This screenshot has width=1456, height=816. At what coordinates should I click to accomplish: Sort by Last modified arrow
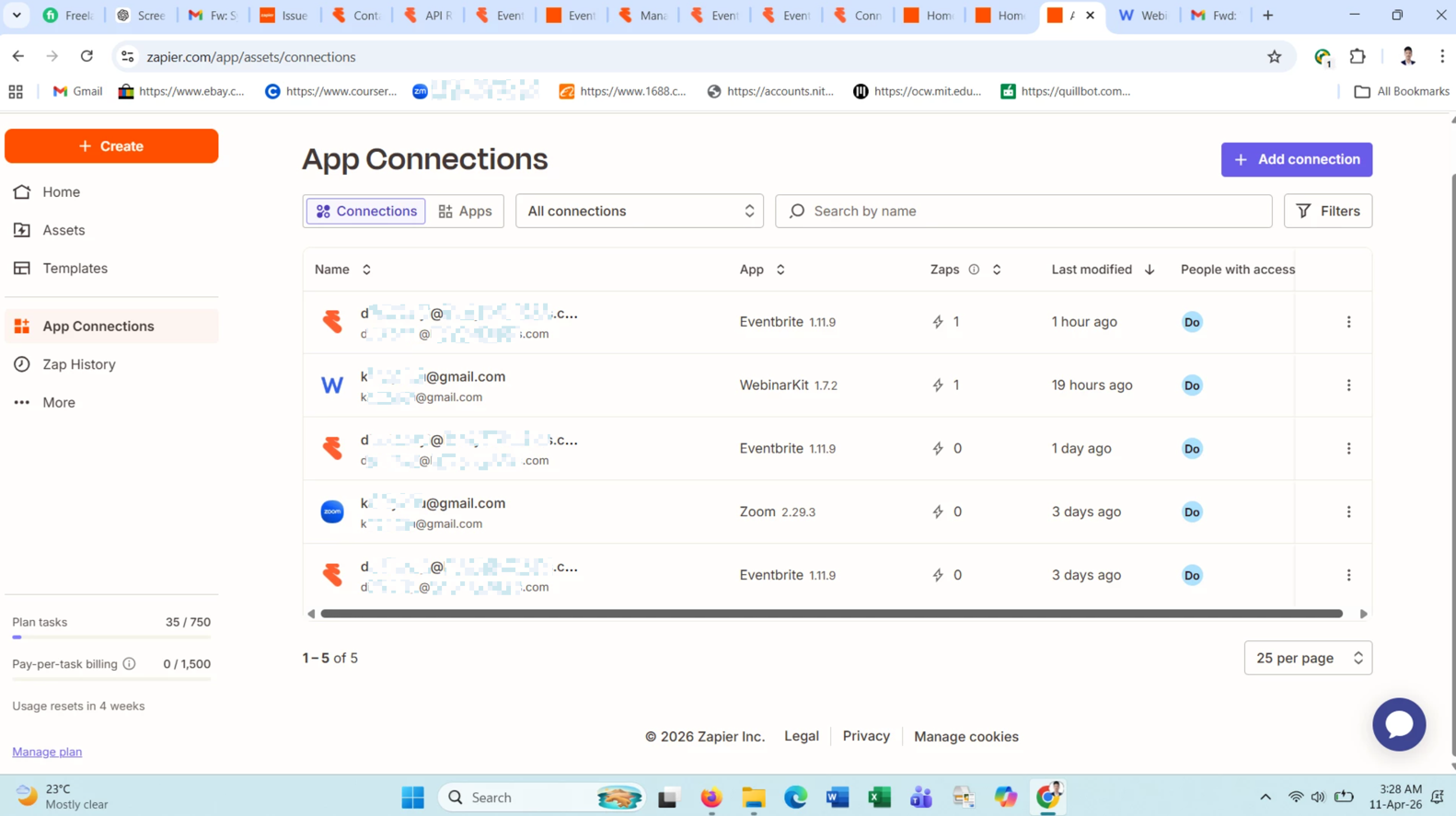pyautogui.click(x=1150, y=270)
